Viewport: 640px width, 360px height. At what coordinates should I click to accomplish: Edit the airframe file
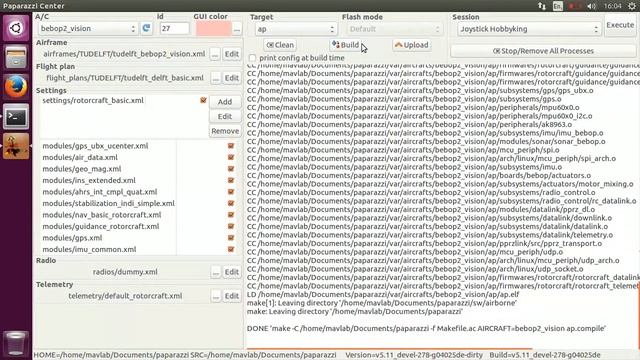point(231,54)
